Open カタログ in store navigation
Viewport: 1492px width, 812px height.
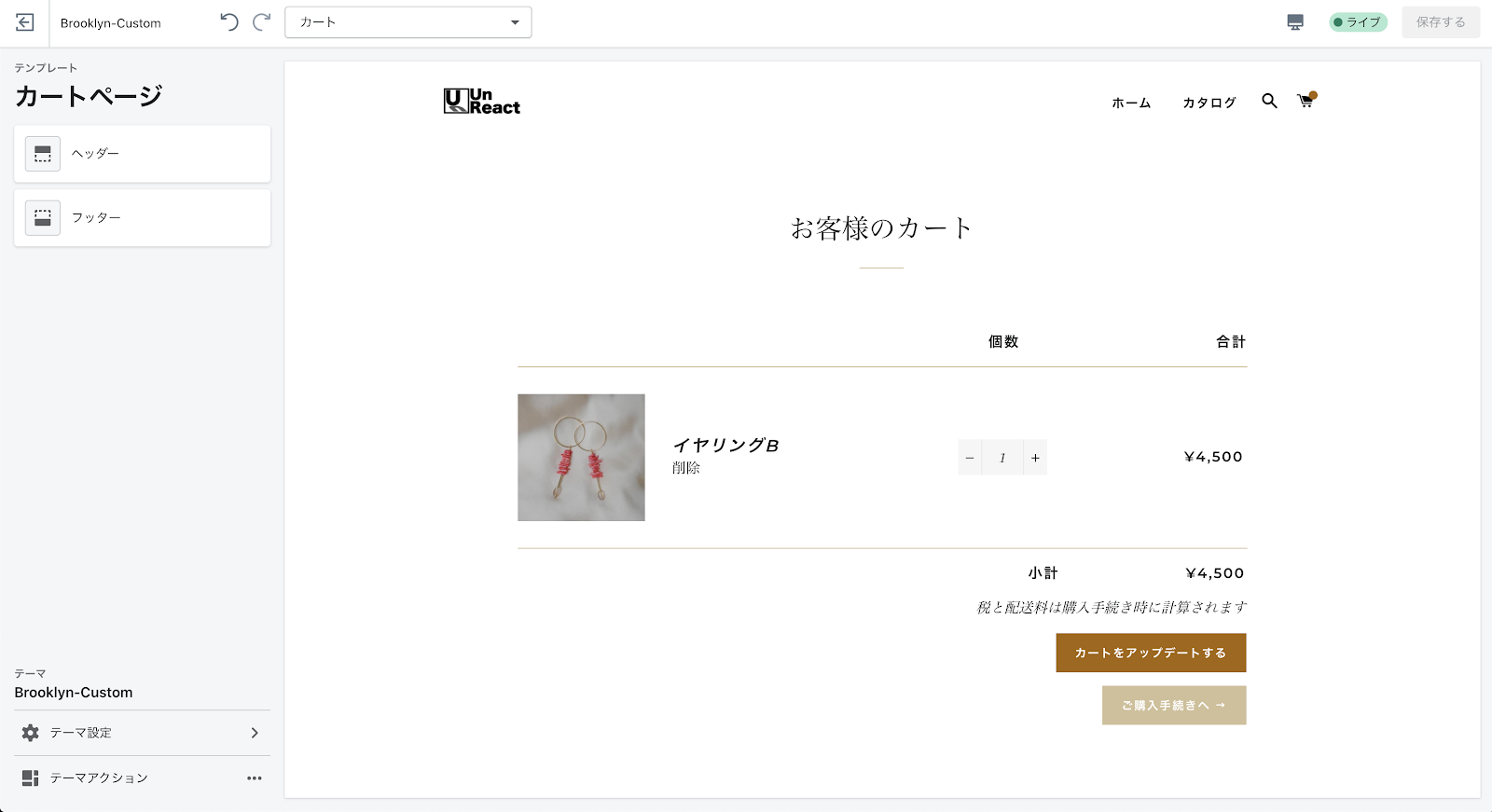point(1209,103)
